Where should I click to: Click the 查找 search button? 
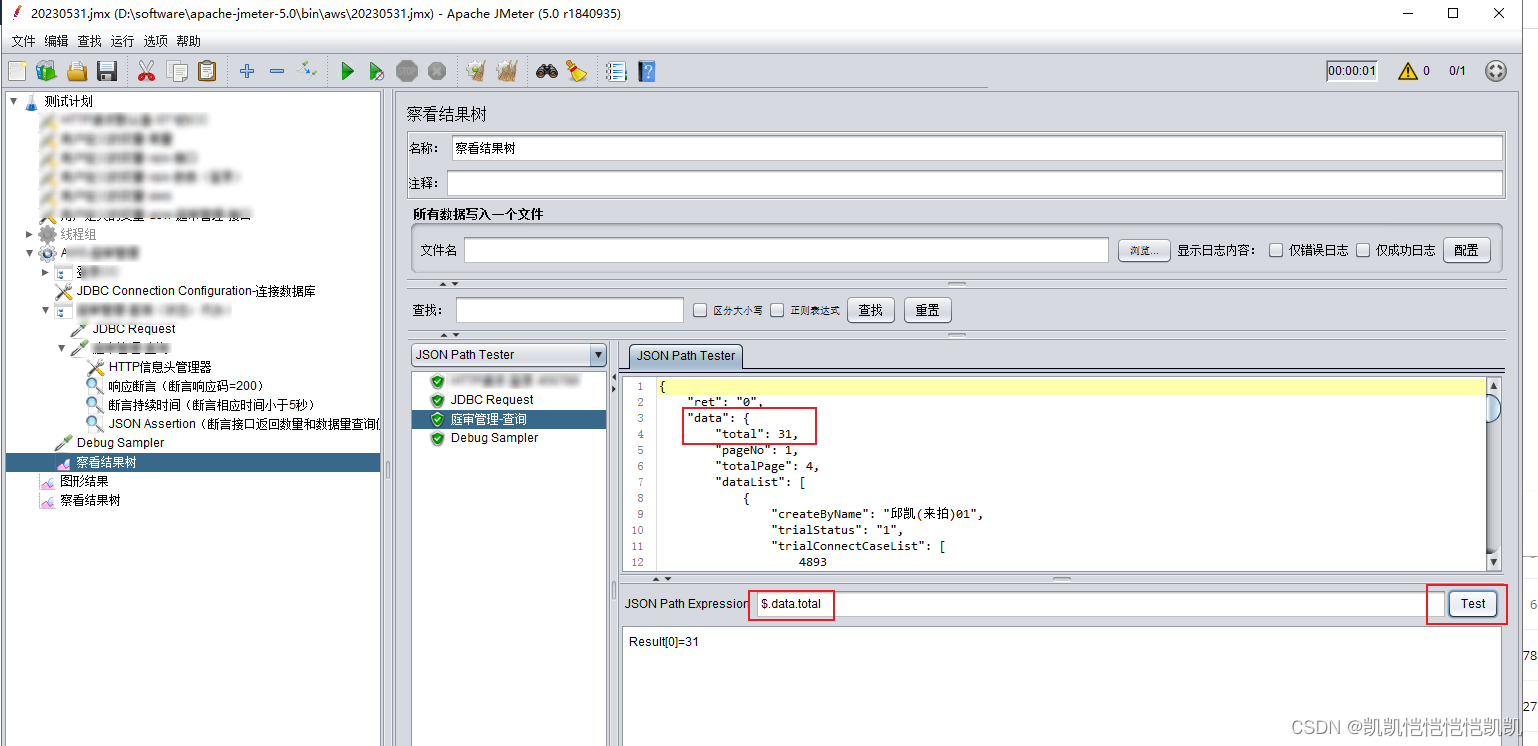[871, 310]
